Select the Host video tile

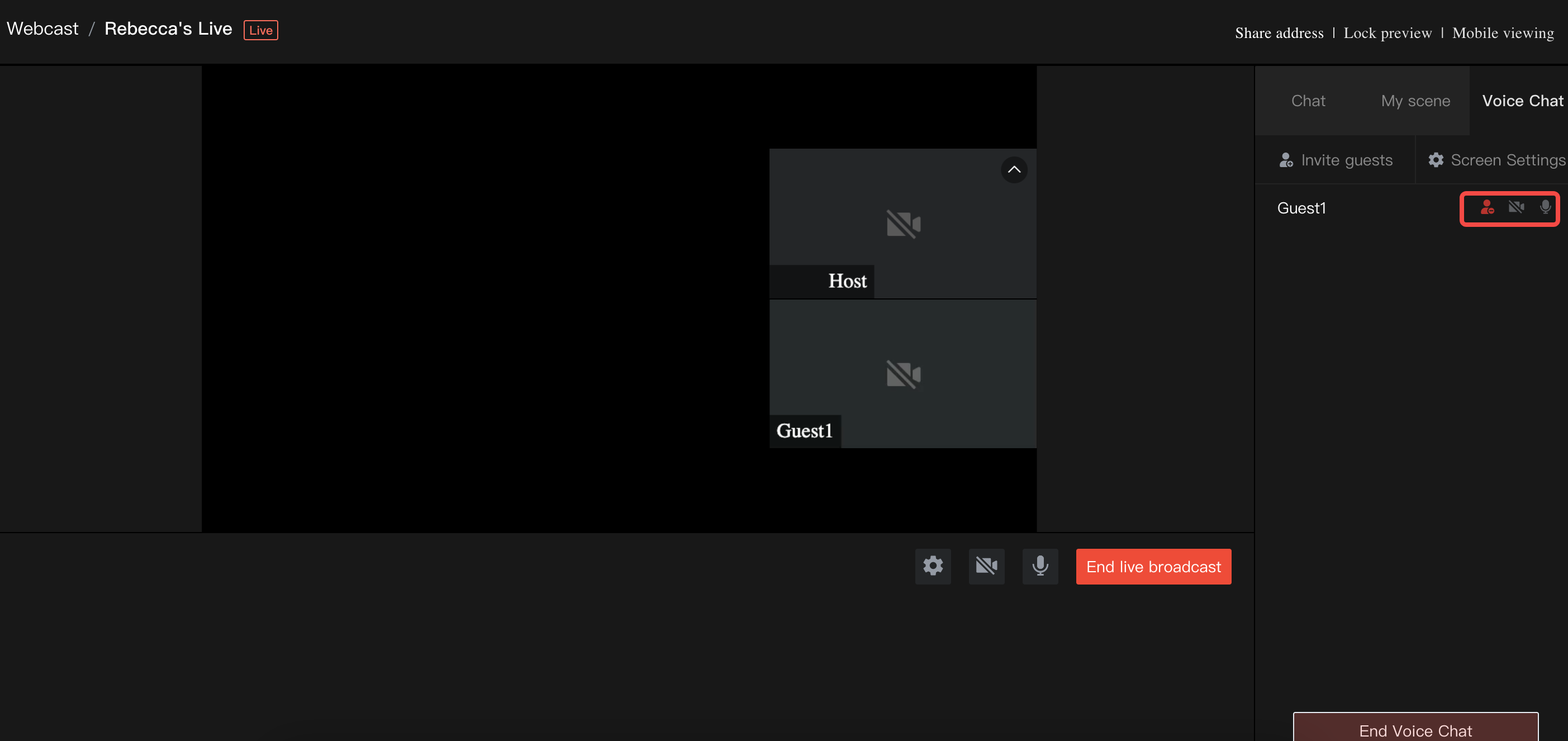902,224
